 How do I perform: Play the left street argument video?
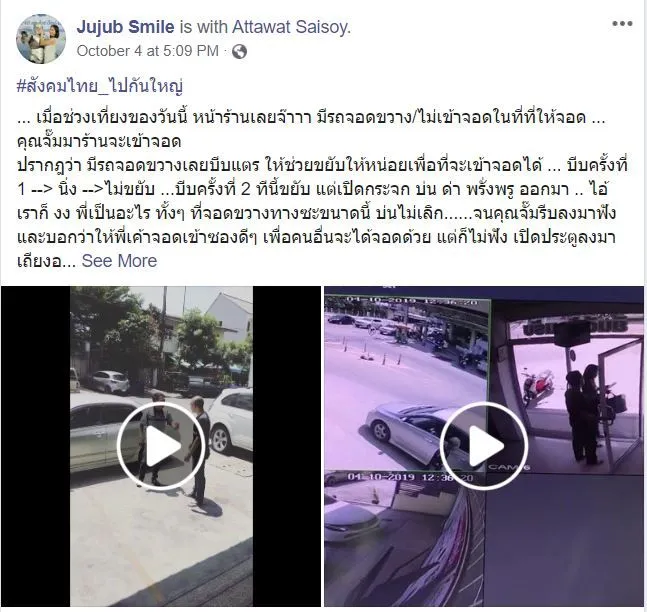[161, 446]
